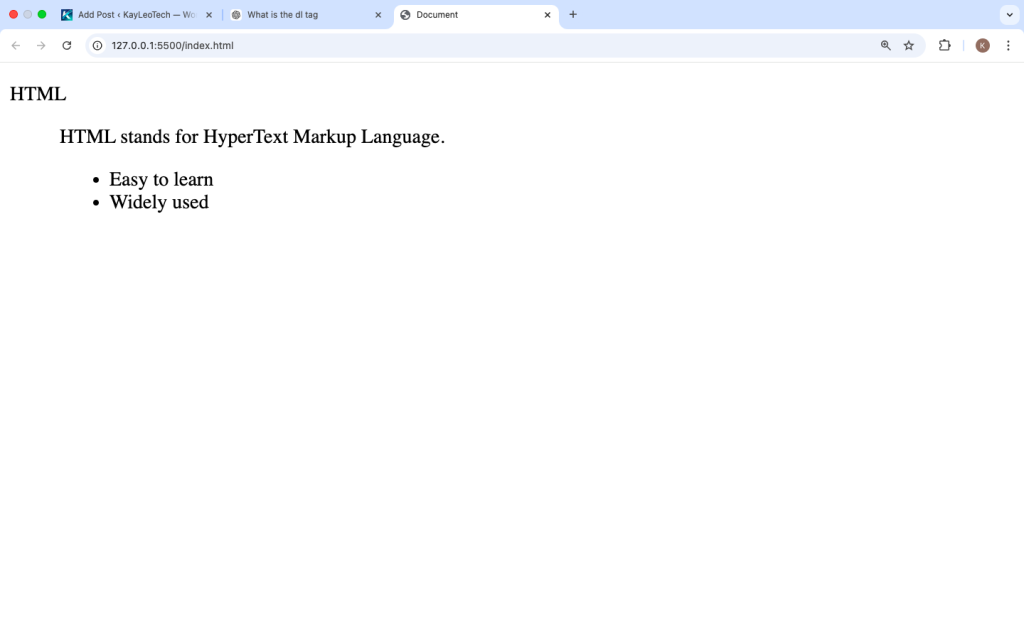Bookmark this page with the star icon
This screenshot has height=640, width=1024.
(909, 45)
